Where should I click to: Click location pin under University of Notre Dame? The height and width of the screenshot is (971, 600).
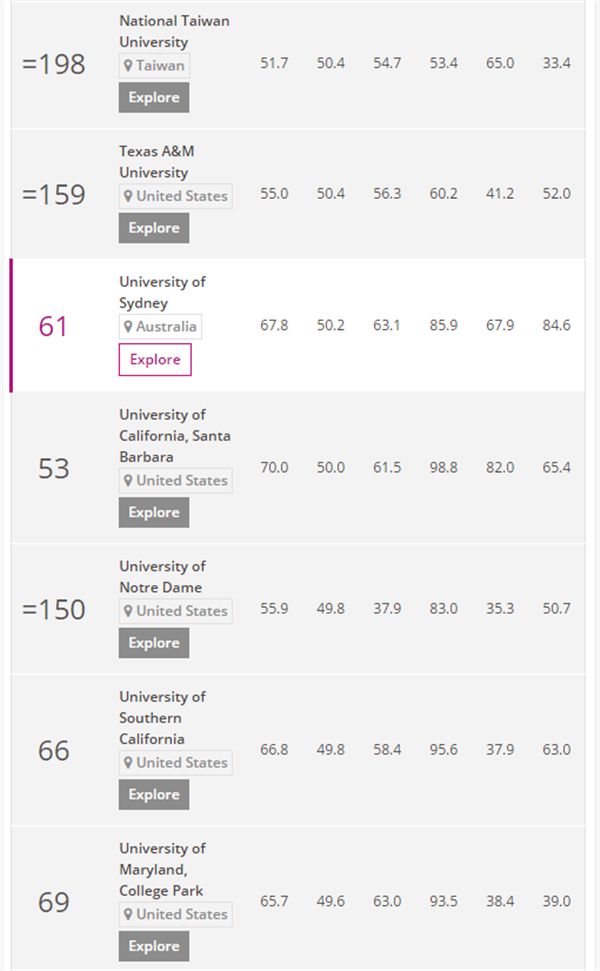pyautogui.click(x=128, y=611)
